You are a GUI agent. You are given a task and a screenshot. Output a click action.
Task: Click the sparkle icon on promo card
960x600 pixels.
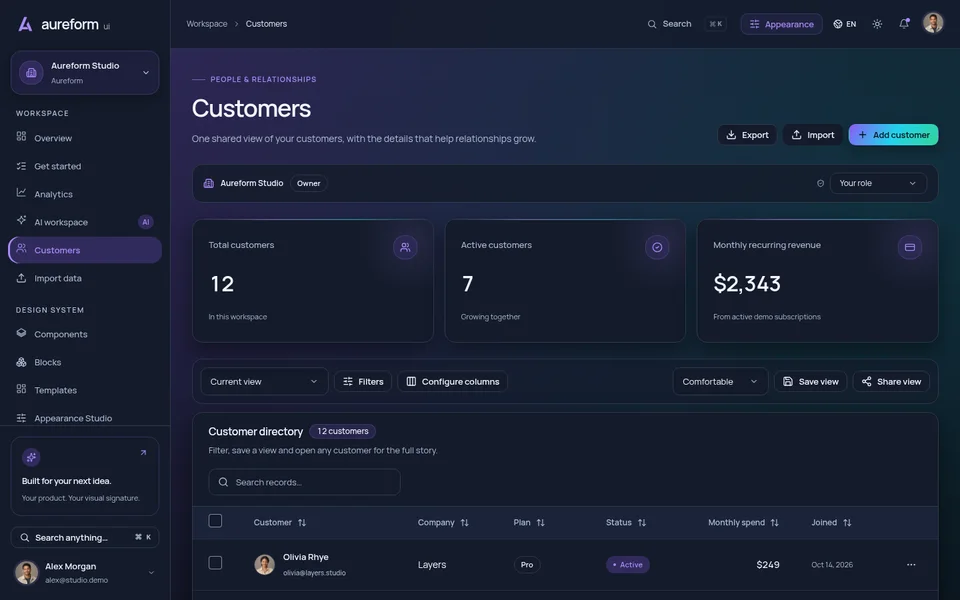31,457
